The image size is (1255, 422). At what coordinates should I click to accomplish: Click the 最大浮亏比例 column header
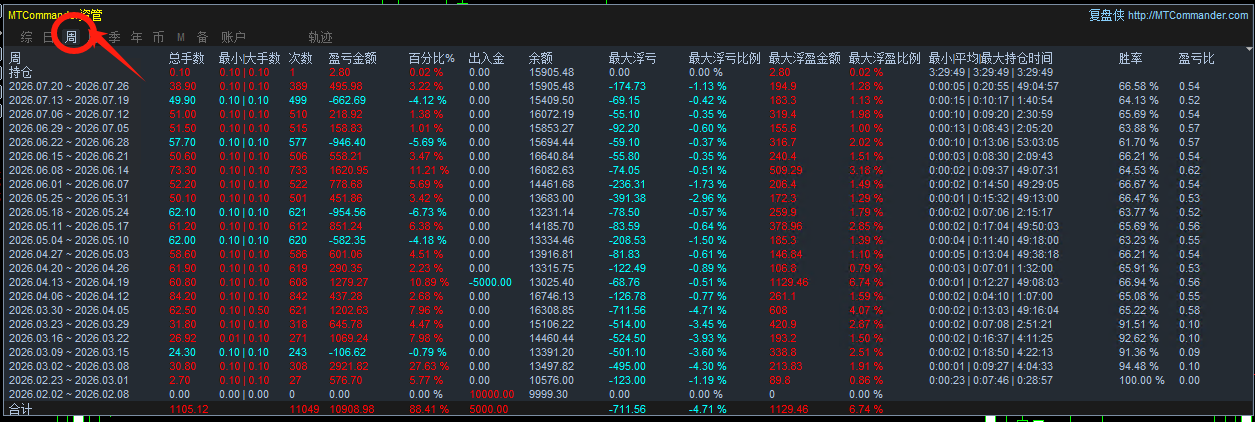(724, 58)
